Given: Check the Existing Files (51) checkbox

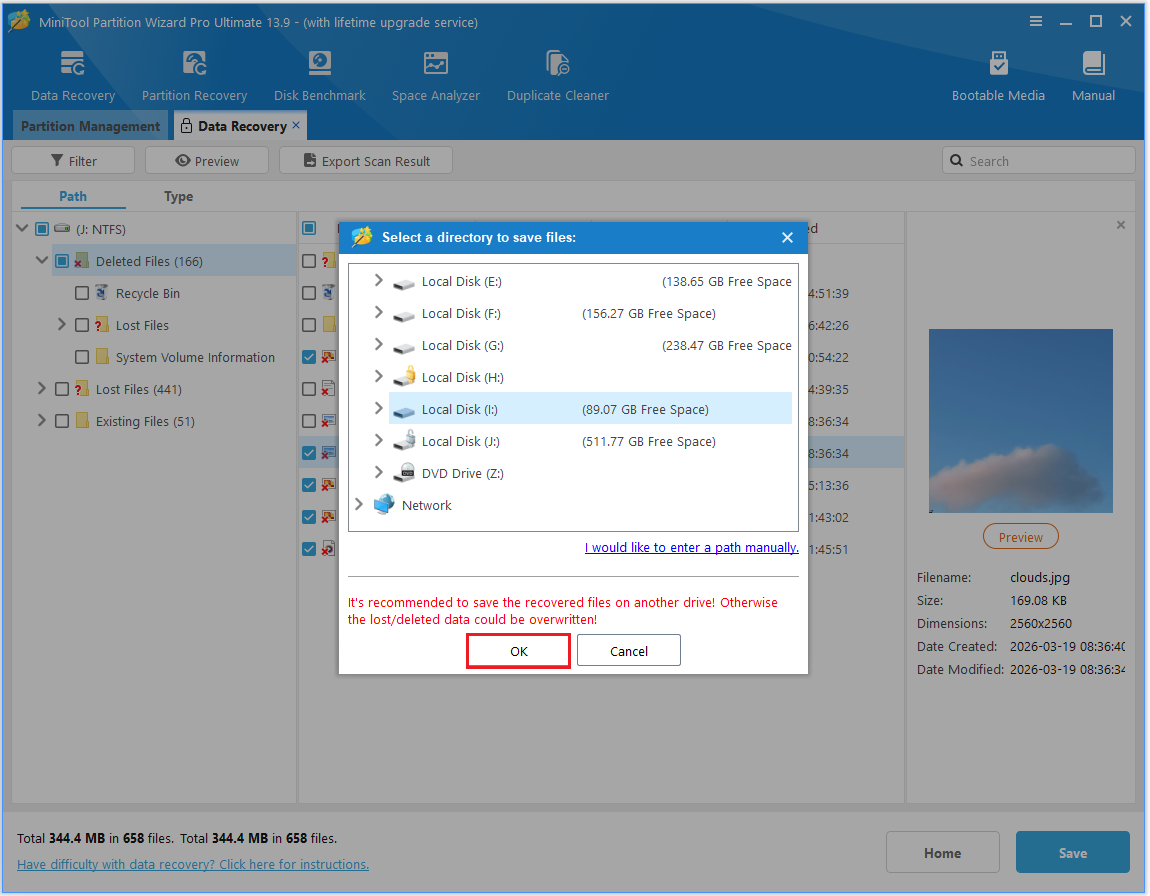Looking at the screenshot, I should (x=62, y=421).
